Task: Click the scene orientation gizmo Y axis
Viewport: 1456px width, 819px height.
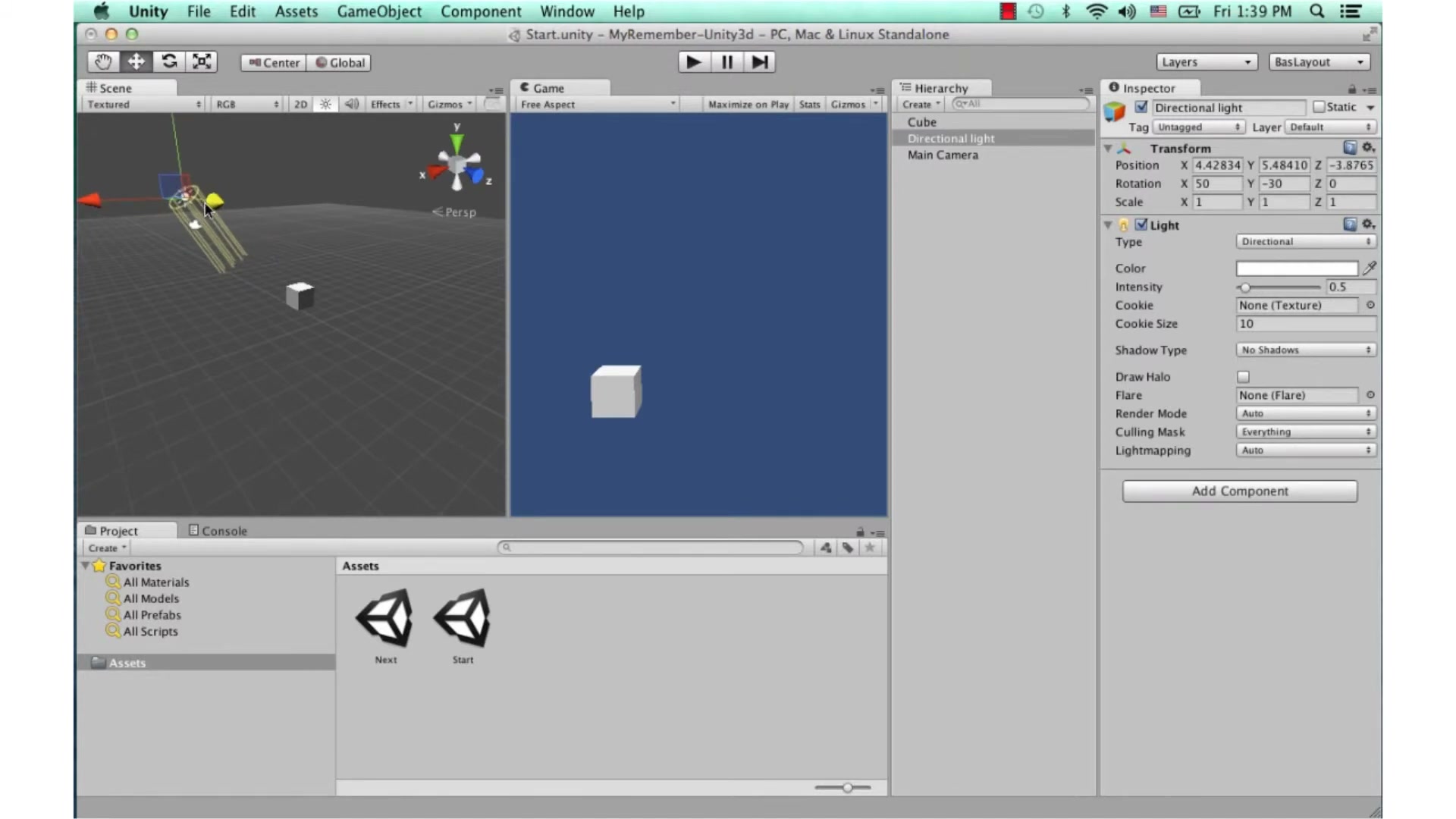Action: 457,142
